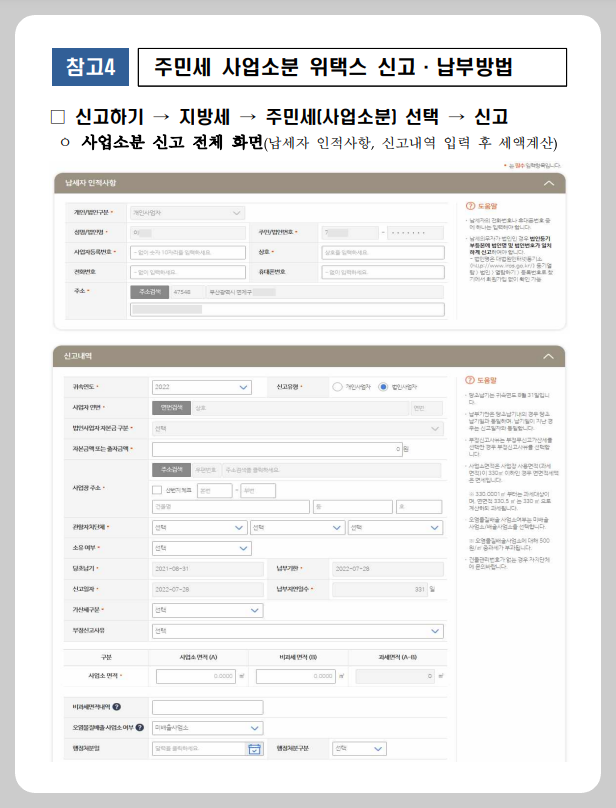Open second 관할자치단체 dropdown
Image resolution: width=616 pixels, height=808 pixels.
297,528
